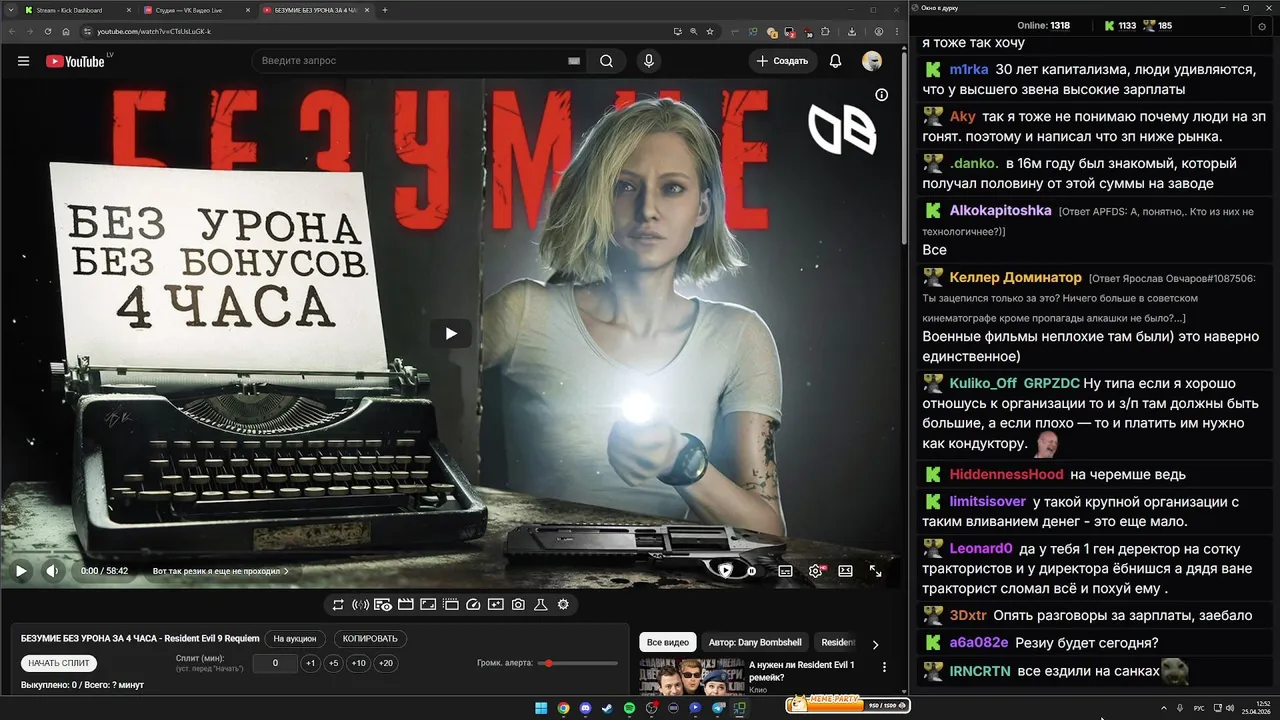Add five minutes with the +5 button
Image resolution: width=1280 pixels, height=720 pixels.
[333, 663]
